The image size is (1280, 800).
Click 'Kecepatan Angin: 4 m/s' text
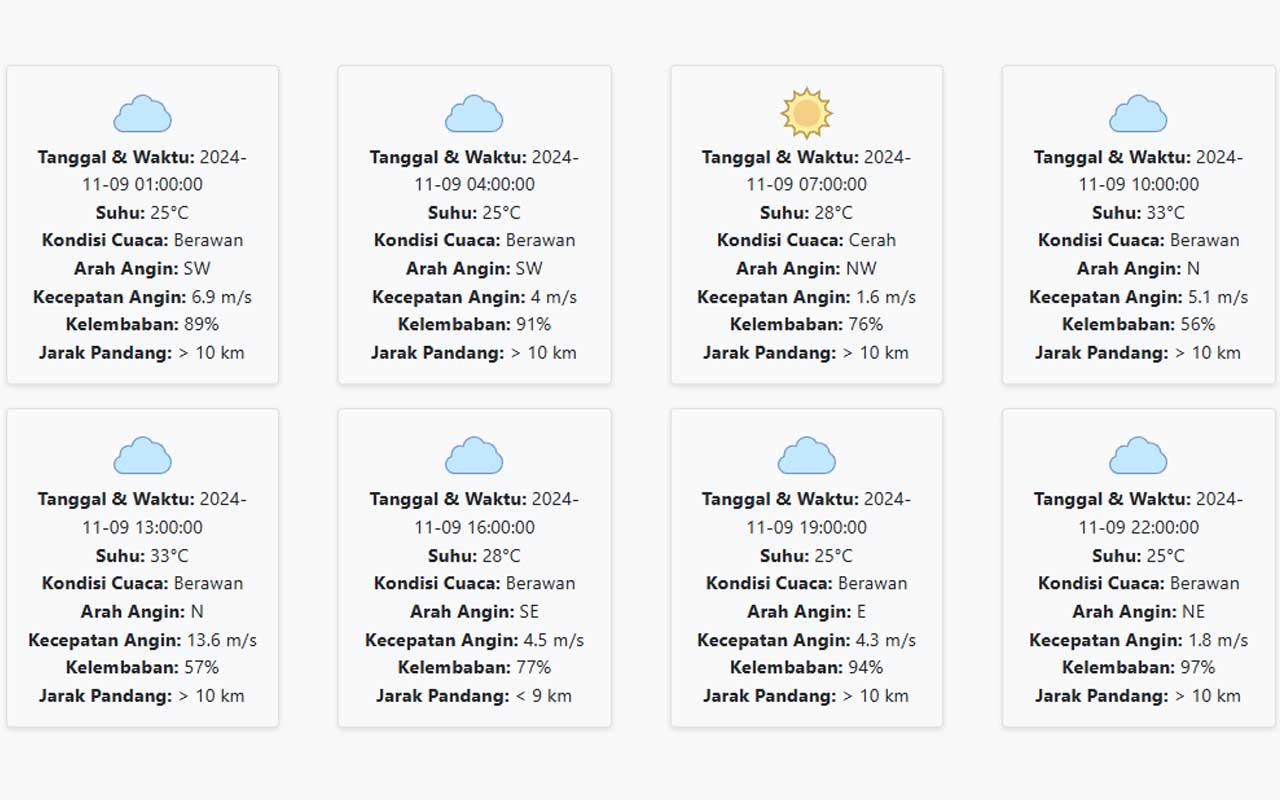point(474,296)
